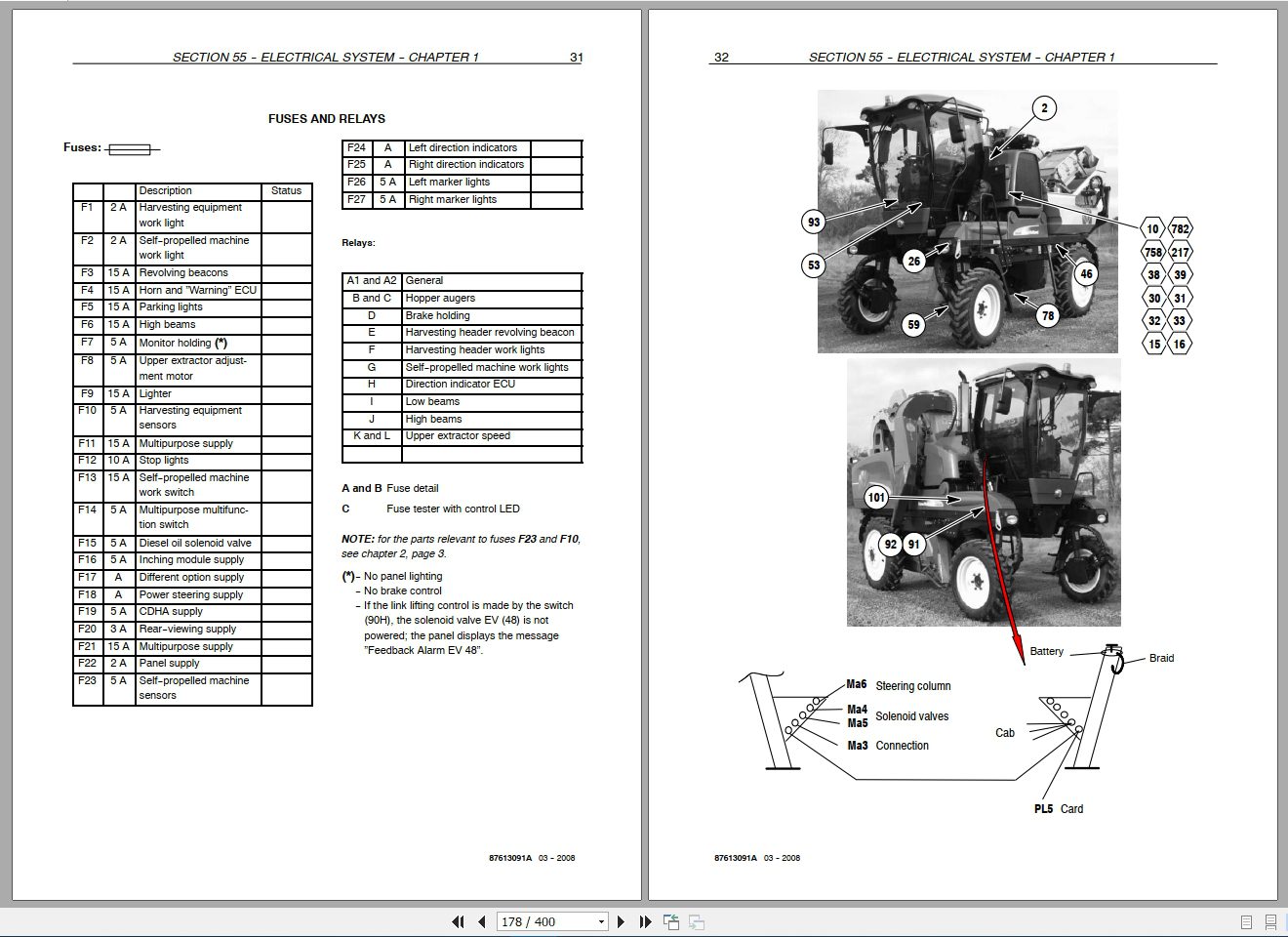
Task: Click the previous view icon
Action: [670, 921]
